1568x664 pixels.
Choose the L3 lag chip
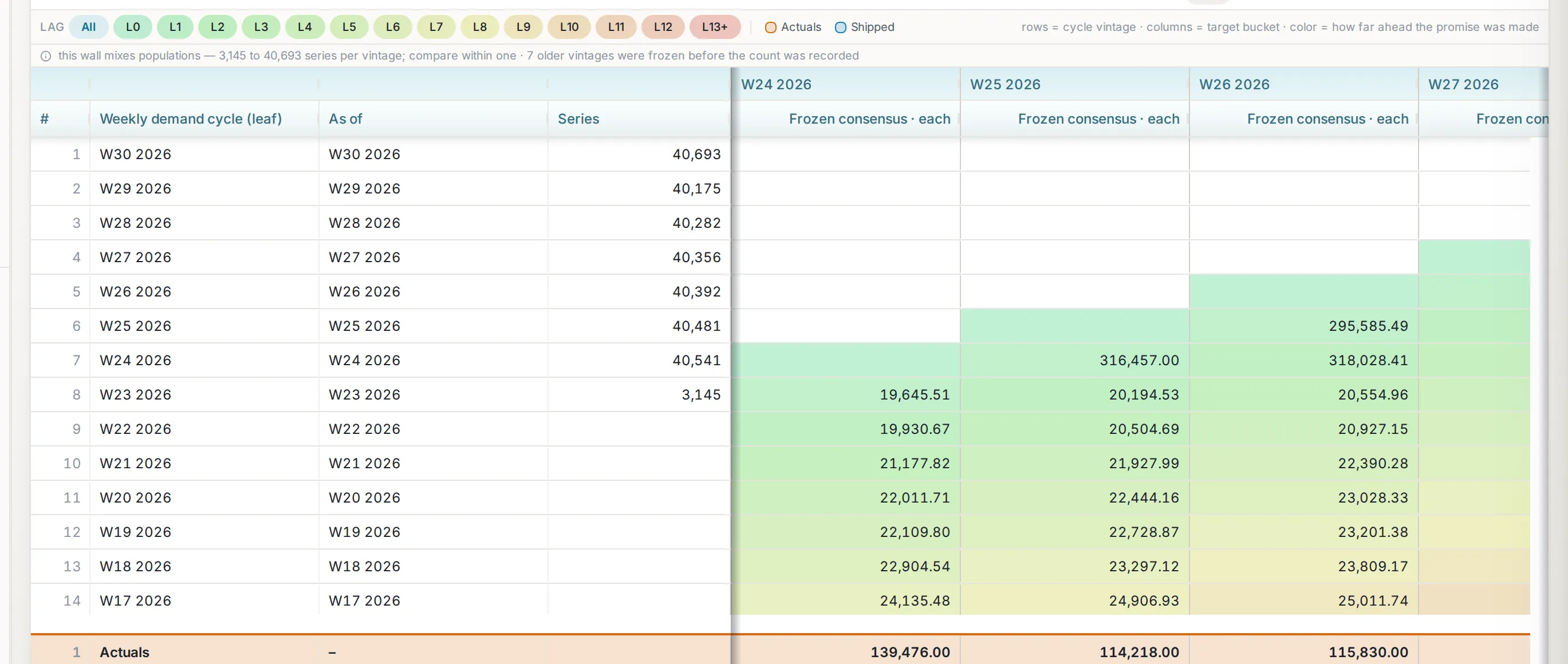[261, 27]
